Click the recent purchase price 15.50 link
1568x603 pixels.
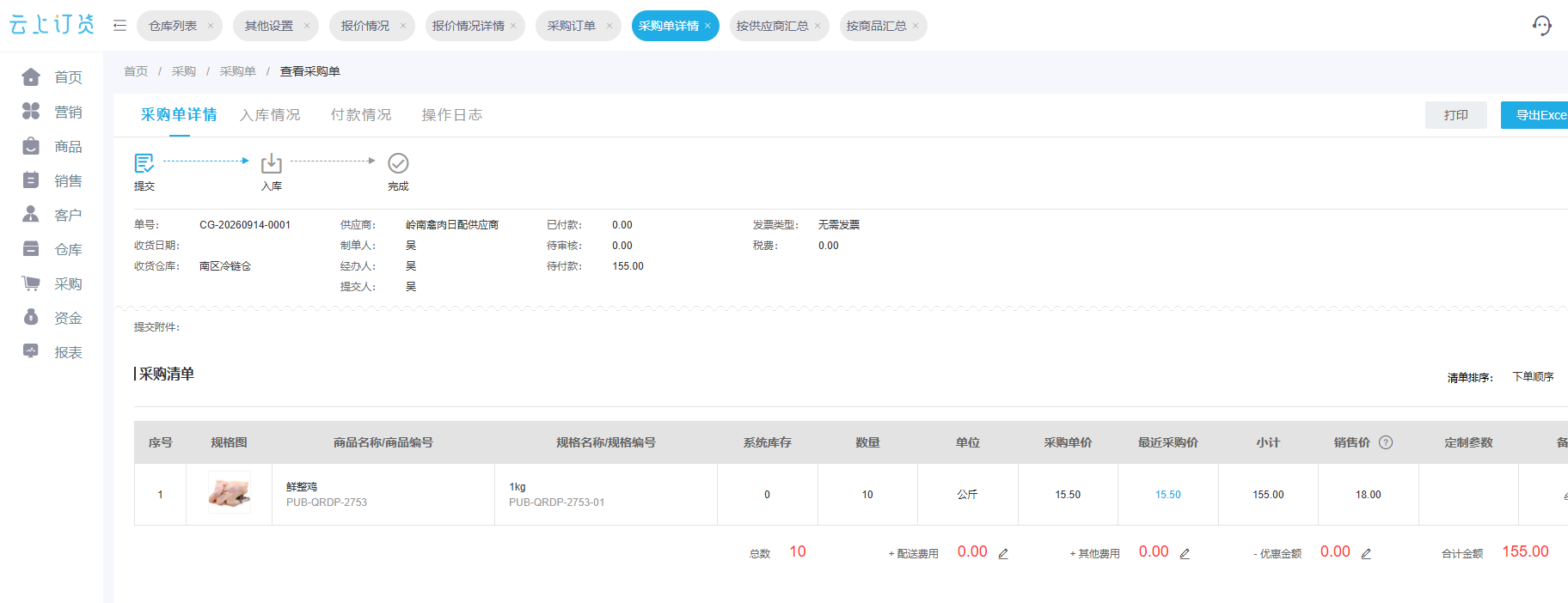coord(1167,495)
